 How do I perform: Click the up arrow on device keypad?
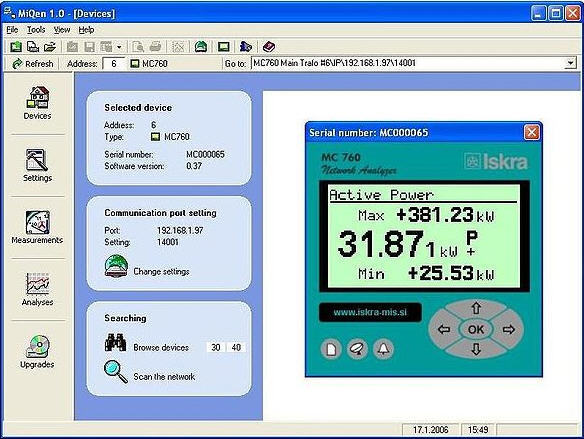(476, 308)
